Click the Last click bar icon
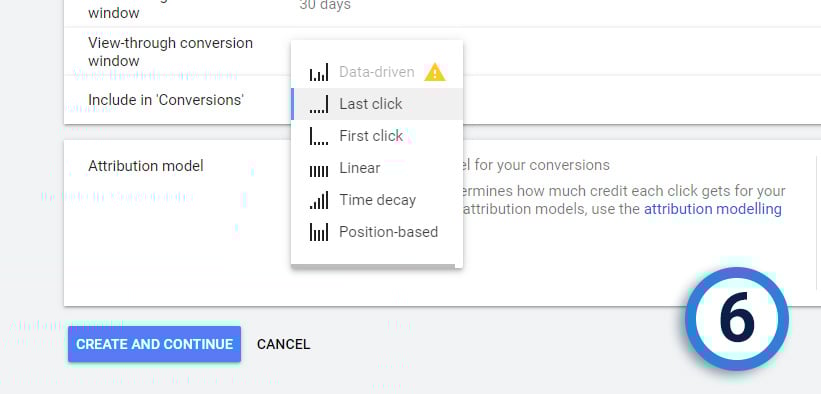The height and width of the screenshot is (394, 821). click(319, 104)
